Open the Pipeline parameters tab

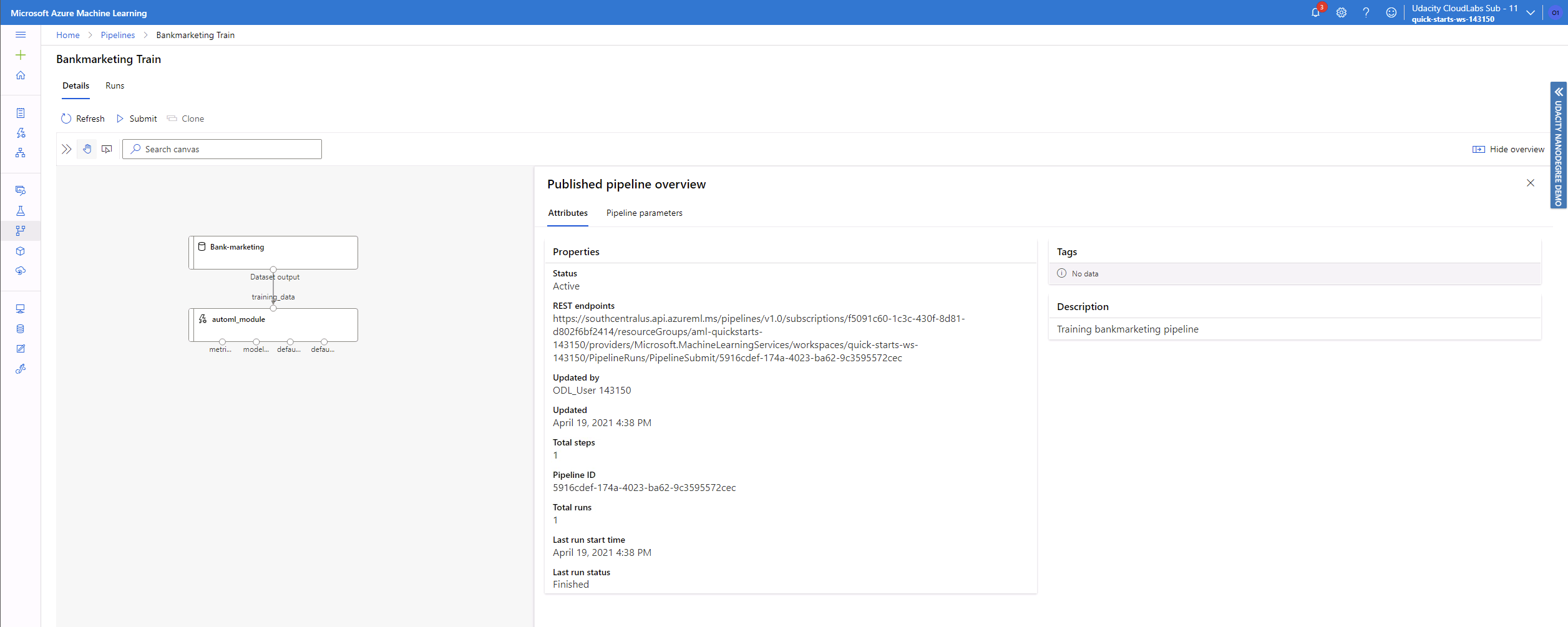(x=644, y=213)
